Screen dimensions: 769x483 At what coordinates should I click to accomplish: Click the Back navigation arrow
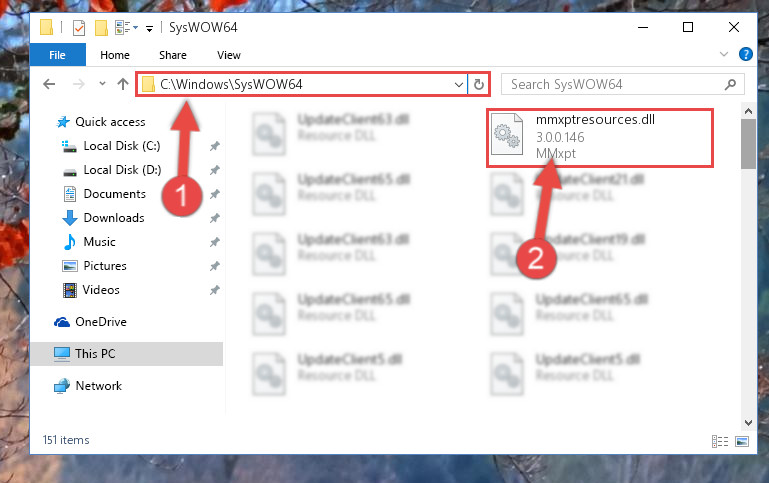[49, 84]
